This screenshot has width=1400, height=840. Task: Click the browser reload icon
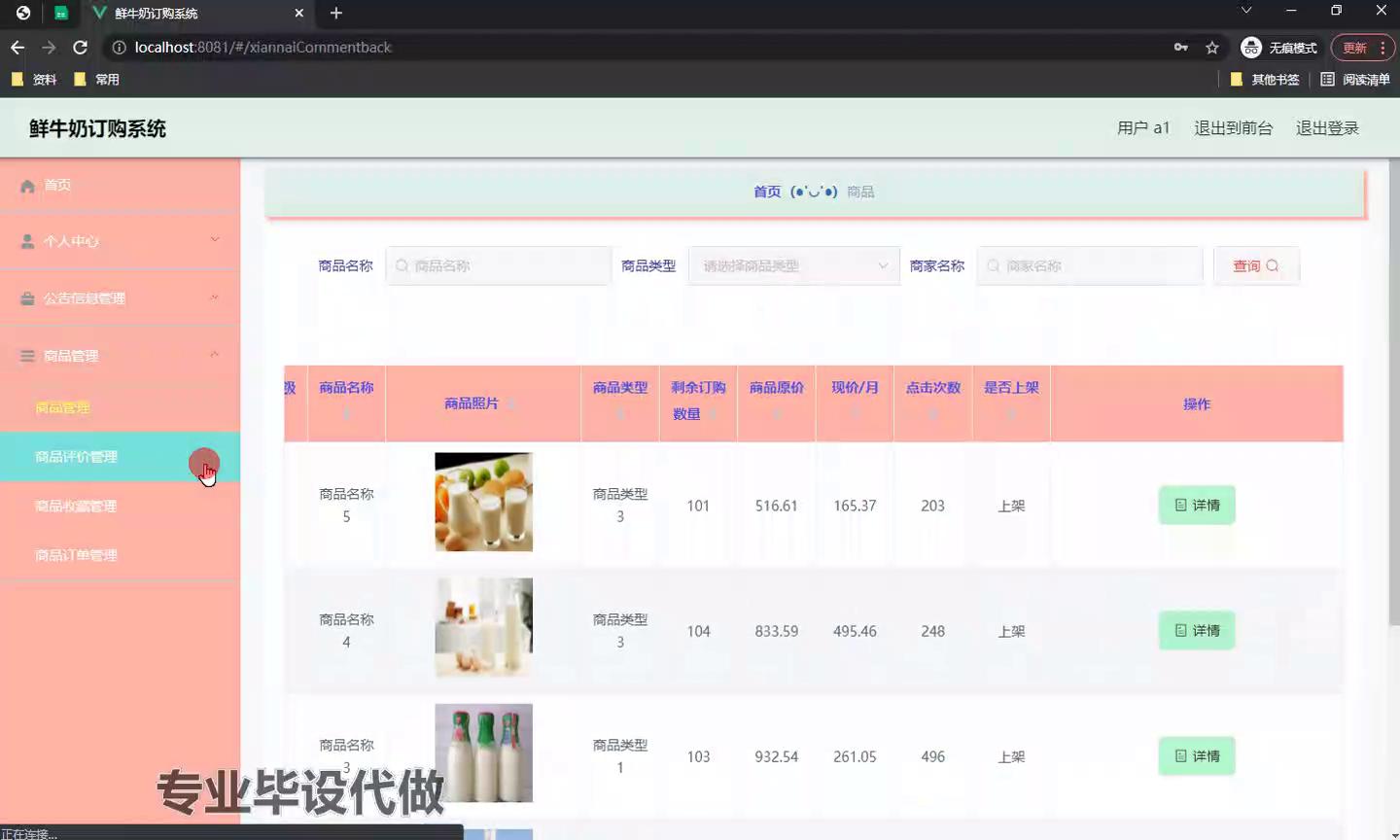tap(81, 47)
